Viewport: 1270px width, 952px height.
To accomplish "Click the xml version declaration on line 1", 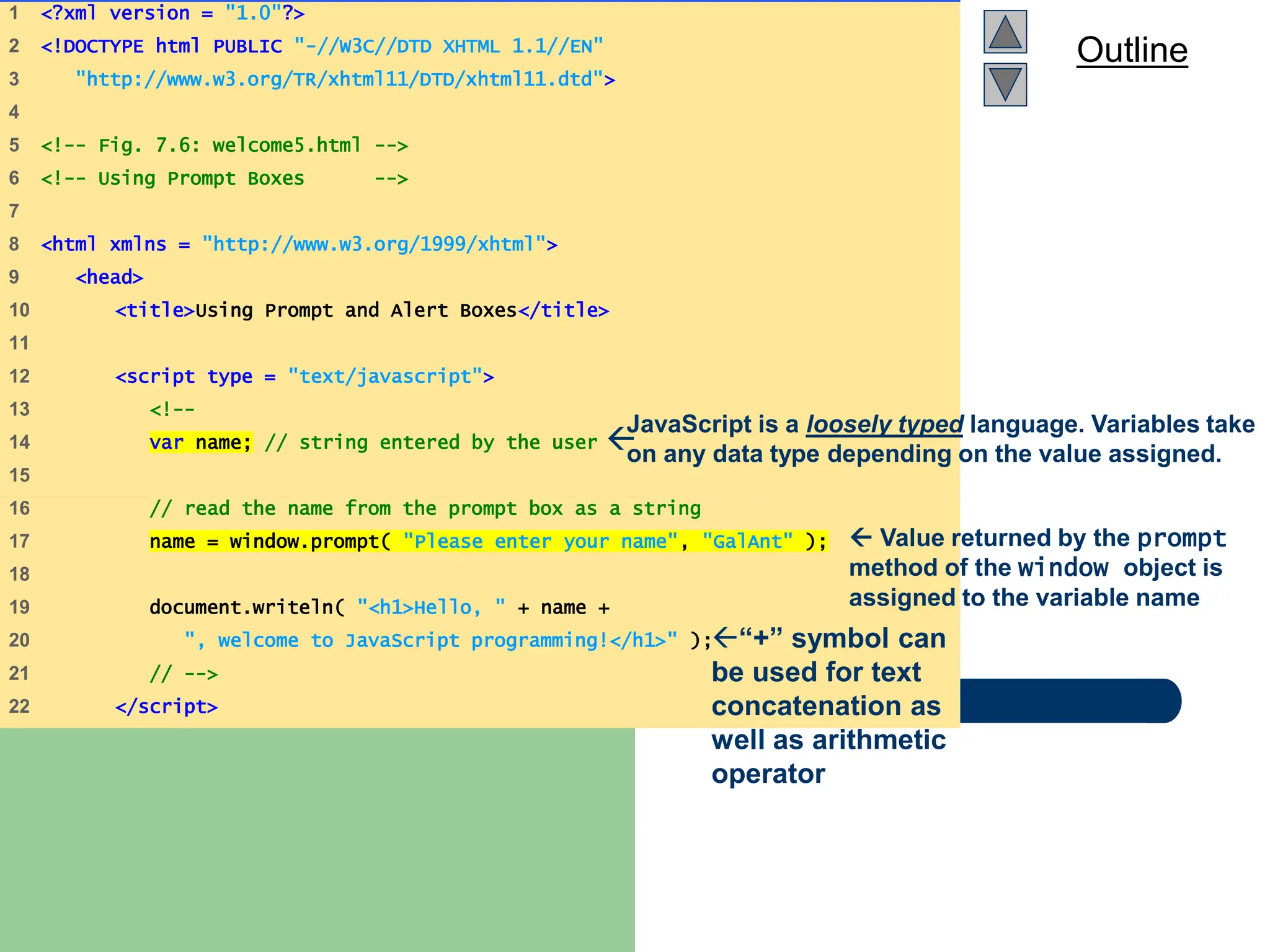I will coord(172,13).
